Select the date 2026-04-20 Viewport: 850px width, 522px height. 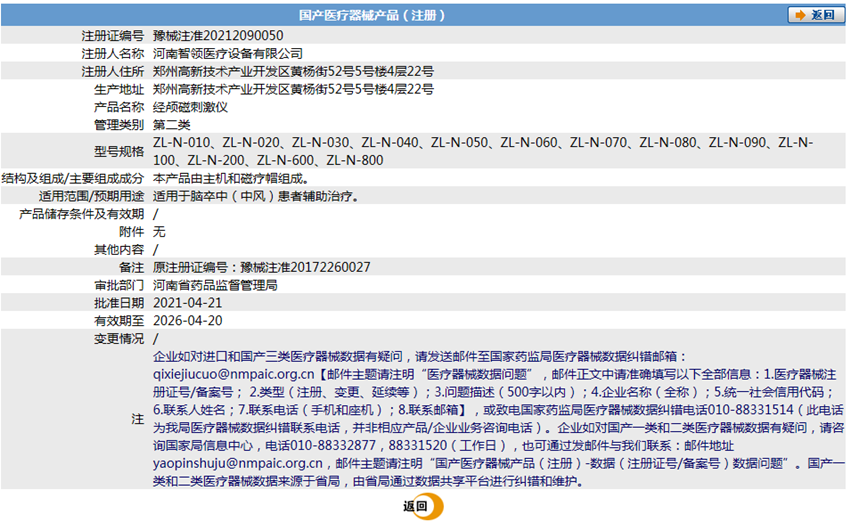pyautogui.click(x=188, y=321)
